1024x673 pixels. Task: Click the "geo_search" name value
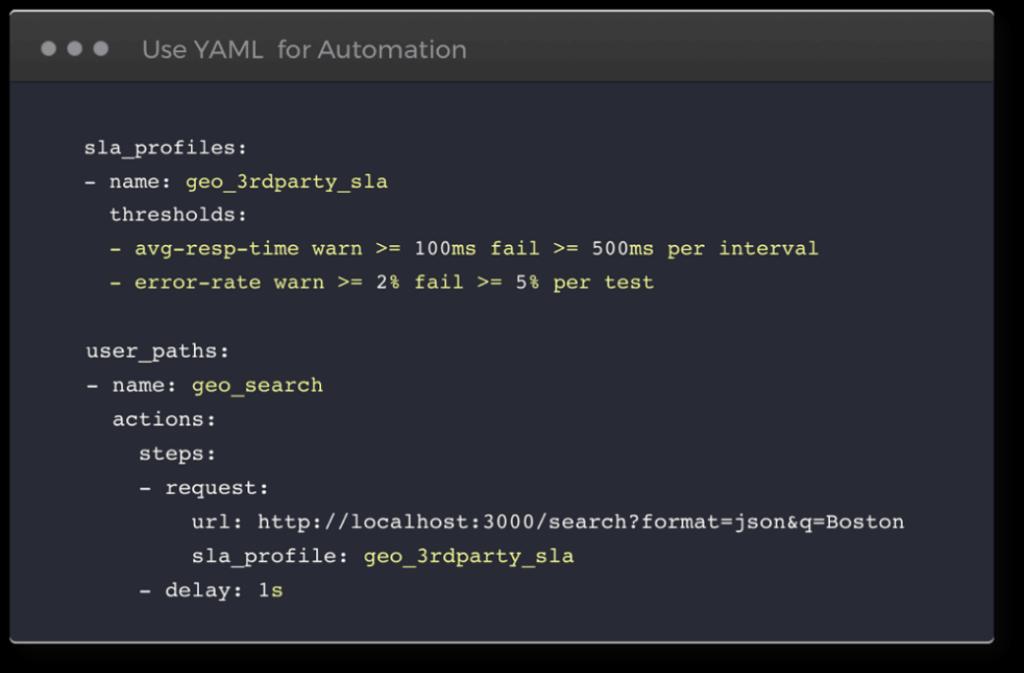coord(257,385)
